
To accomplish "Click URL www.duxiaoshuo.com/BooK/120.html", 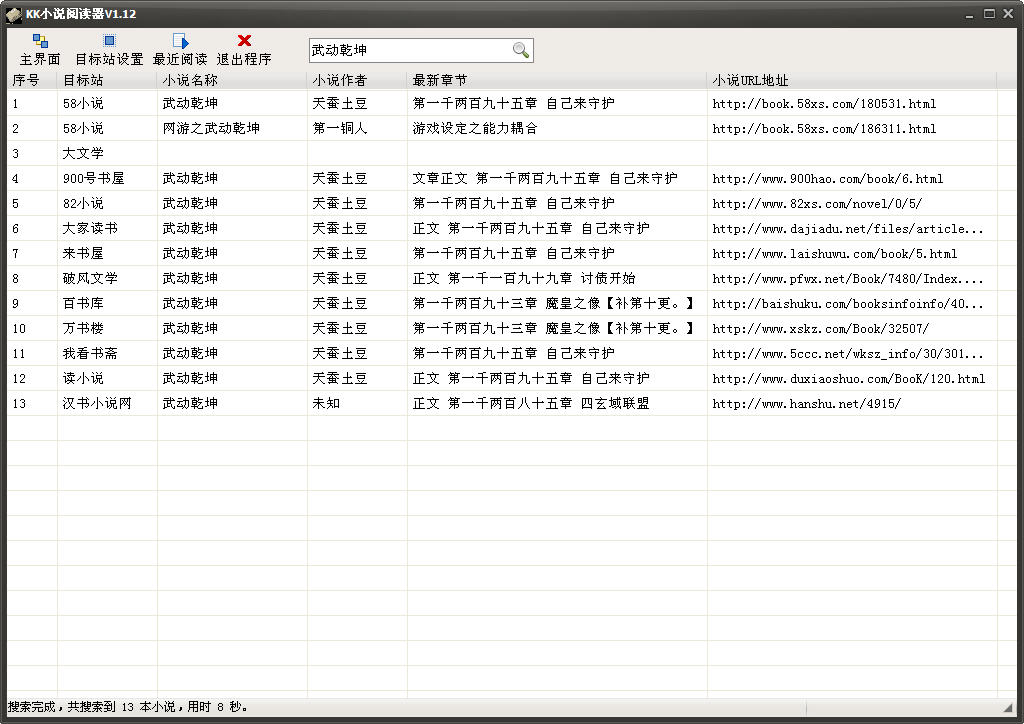I will [849, 379].
